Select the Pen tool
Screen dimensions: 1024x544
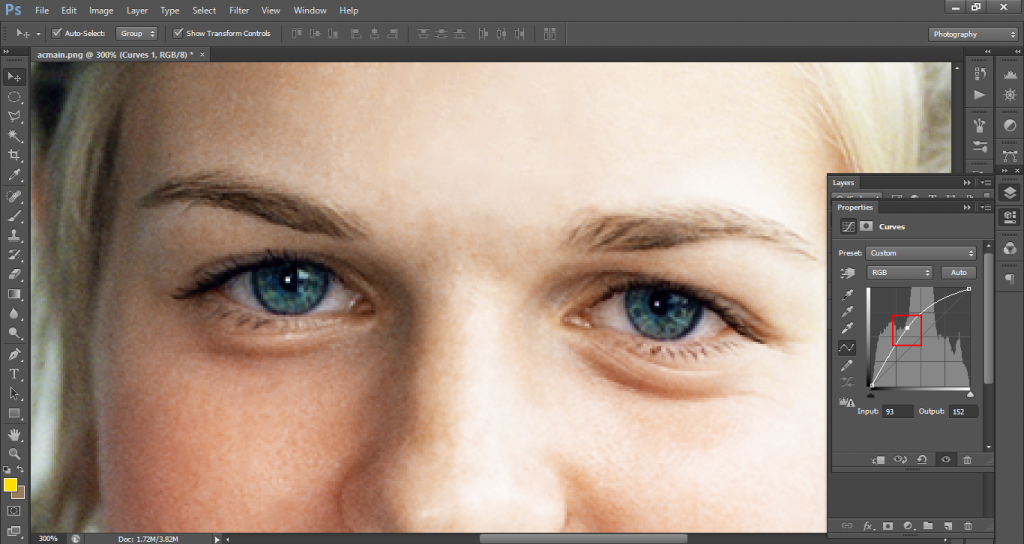[14, 355]
